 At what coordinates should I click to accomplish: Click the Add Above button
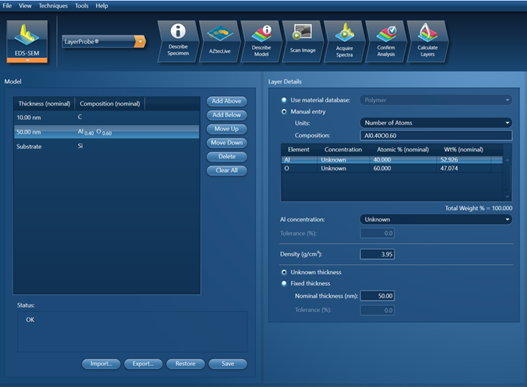pyautogui.click(x=227, y=101)
